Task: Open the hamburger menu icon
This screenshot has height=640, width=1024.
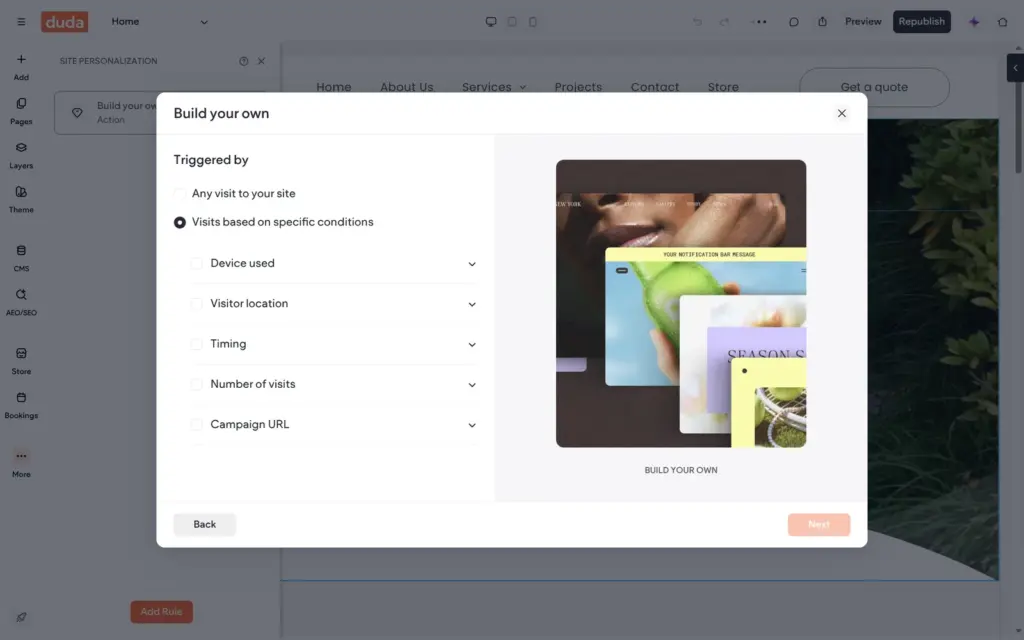Action: pyautogui.click(x=21, y=22)
